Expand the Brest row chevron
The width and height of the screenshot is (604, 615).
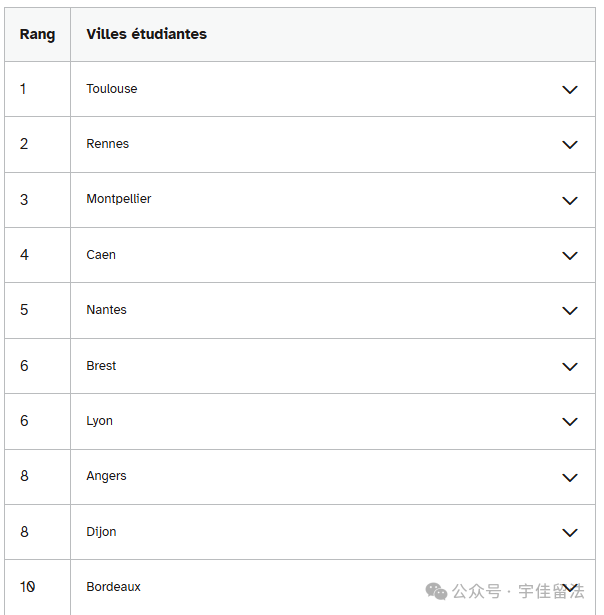pyautogui.click(x=569, y=367)
